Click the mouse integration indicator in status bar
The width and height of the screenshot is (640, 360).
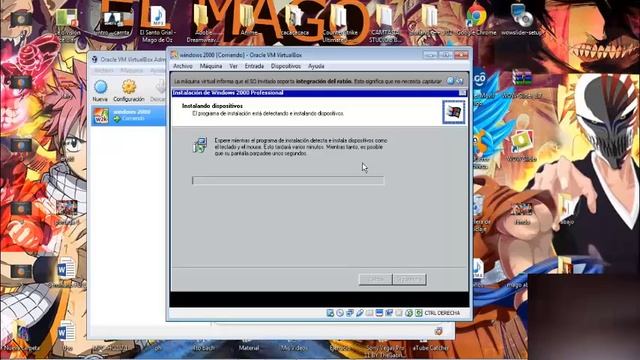click(x=409, y=313)
